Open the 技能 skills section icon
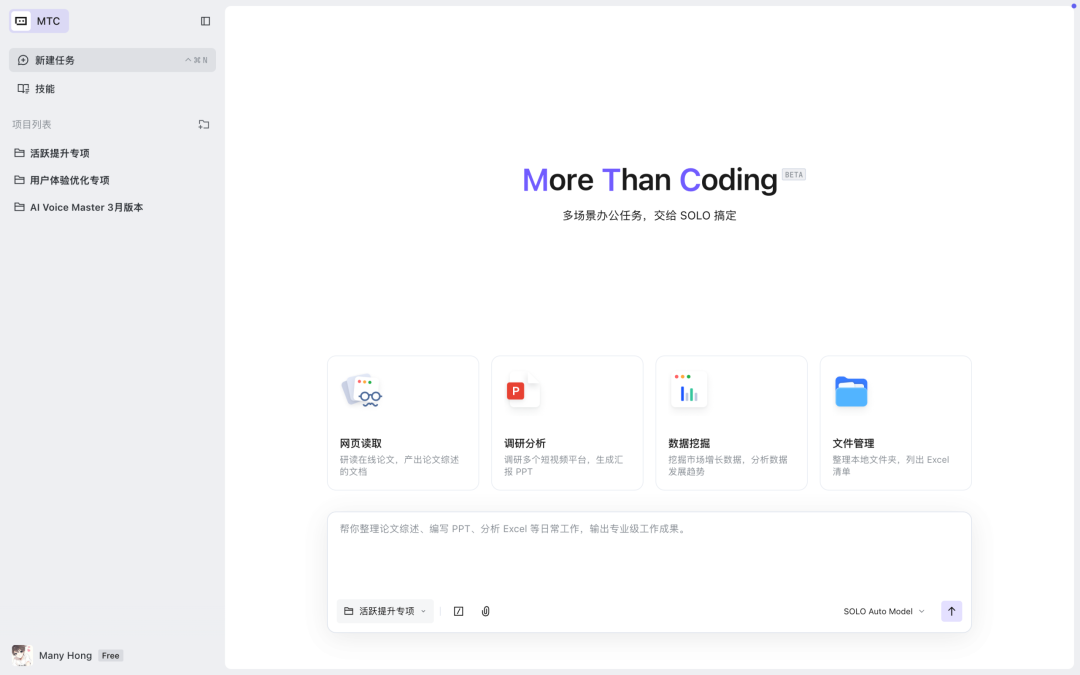The image size is (1080, 675). click(x=22, y=88)
